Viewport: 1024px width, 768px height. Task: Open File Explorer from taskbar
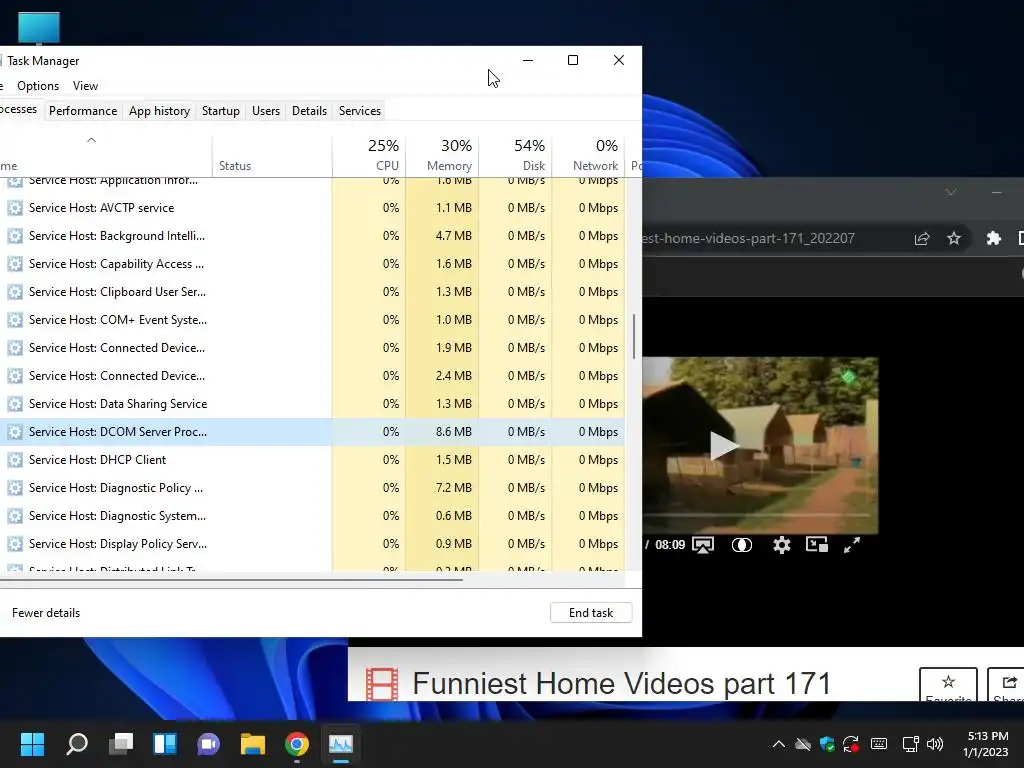click(253, 744)
